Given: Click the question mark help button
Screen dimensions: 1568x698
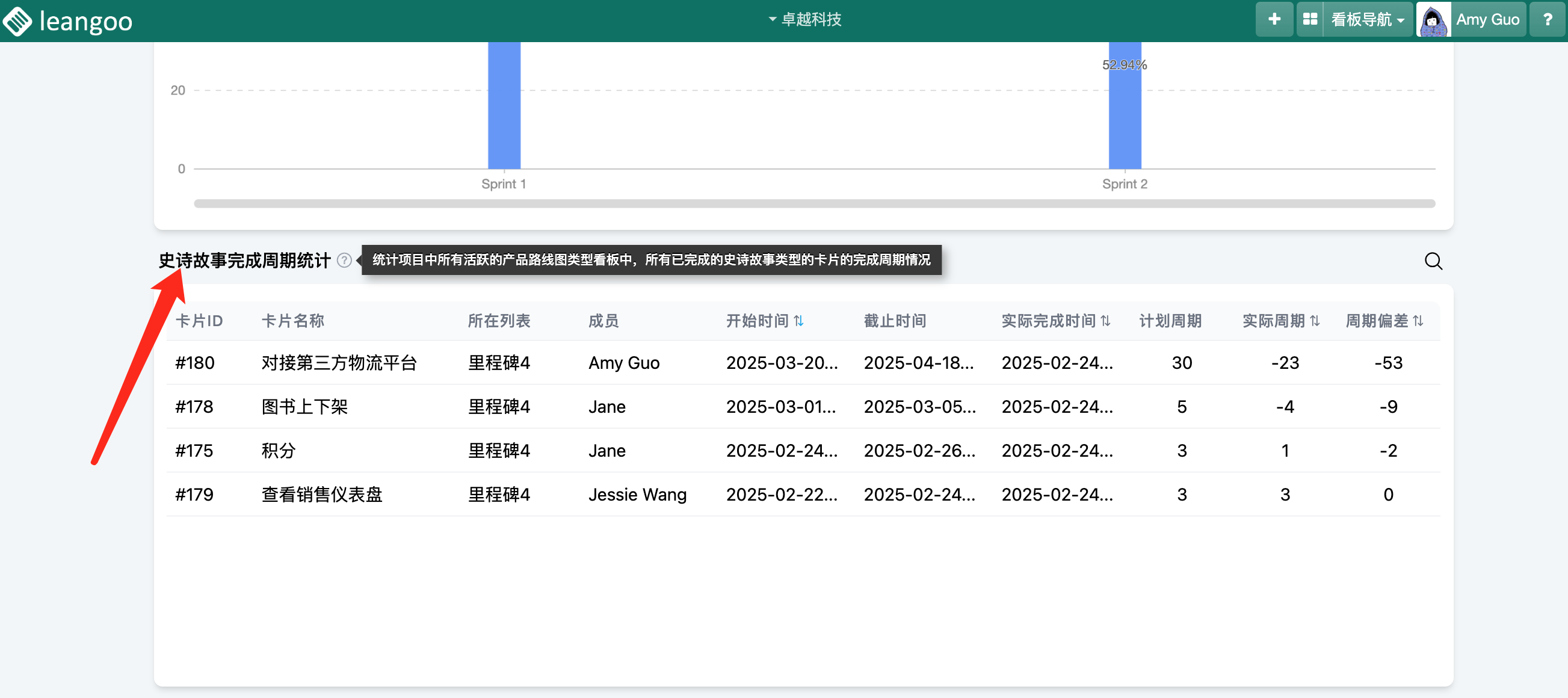Looking at the screenshot, I should pyautogui.click(x=1547, y=19).
